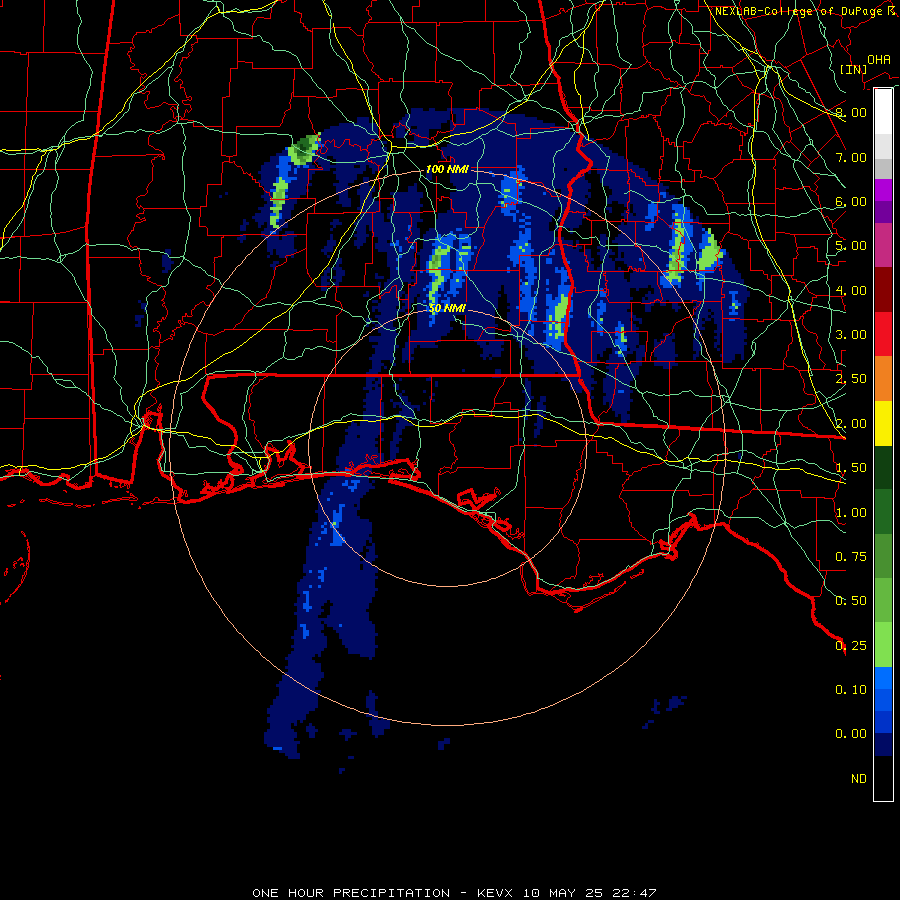Click the [IN] units label
The width and height of the screenshot is (900, 900).
point(853,69)
